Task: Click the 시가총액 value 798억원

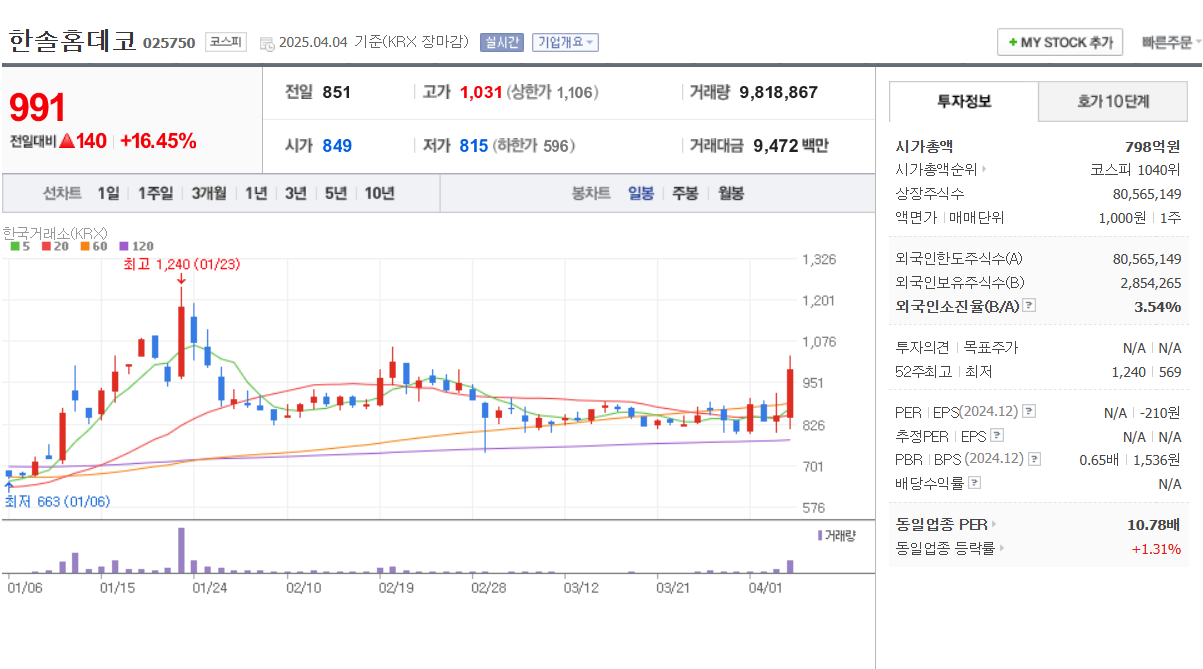Action: 1152,146
